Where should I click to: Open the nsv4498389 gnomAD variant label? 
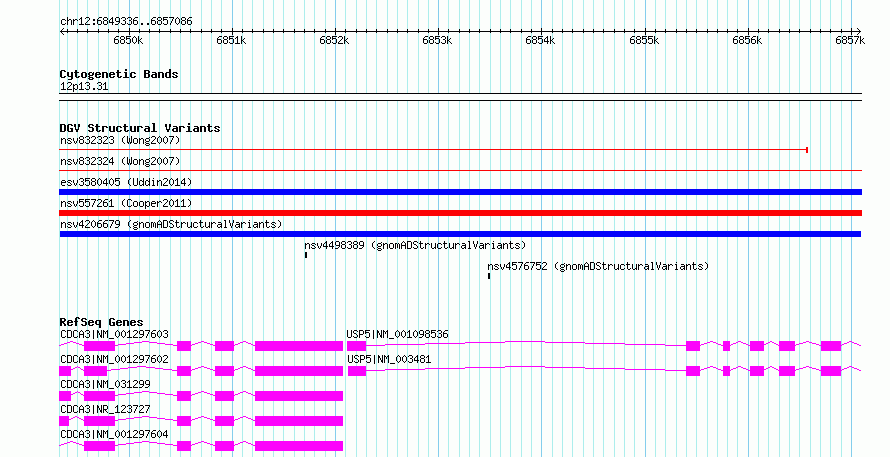click(415, 245)
